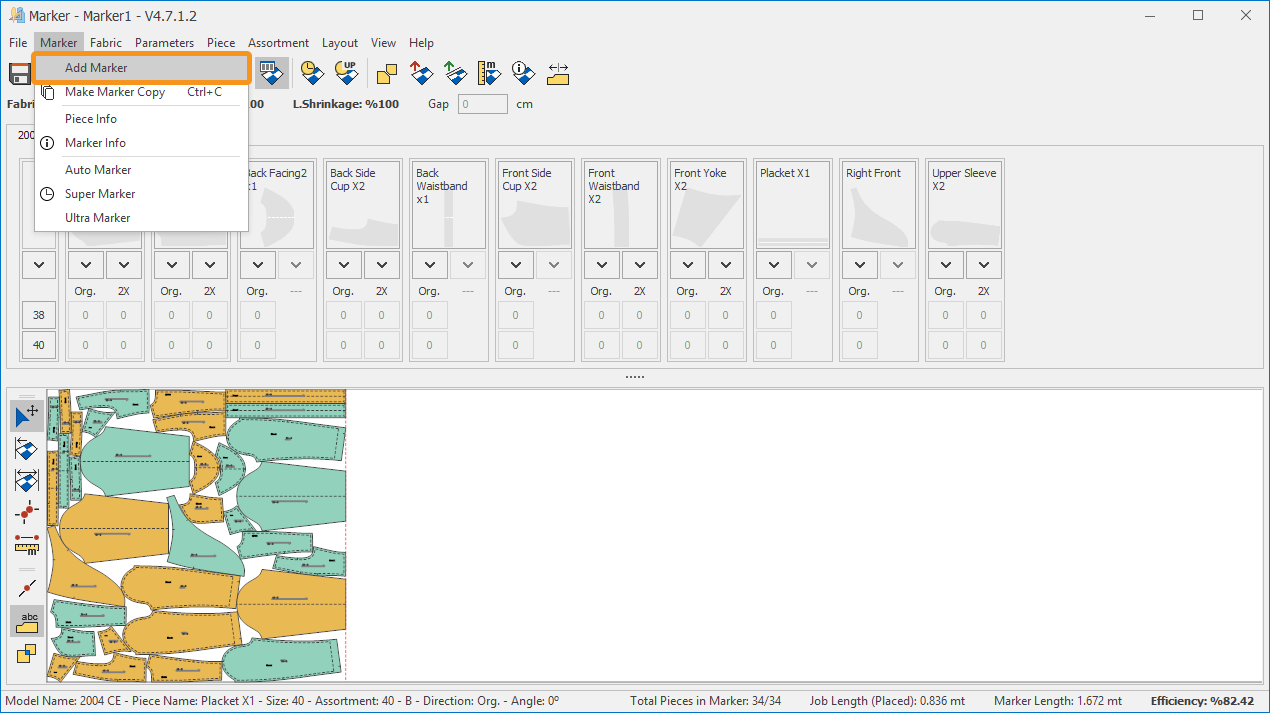The height and width of the screenshot is (713, 1270).
Task: Click the size 38 row button
Action: pyautogui.click(x=39, y=315)
